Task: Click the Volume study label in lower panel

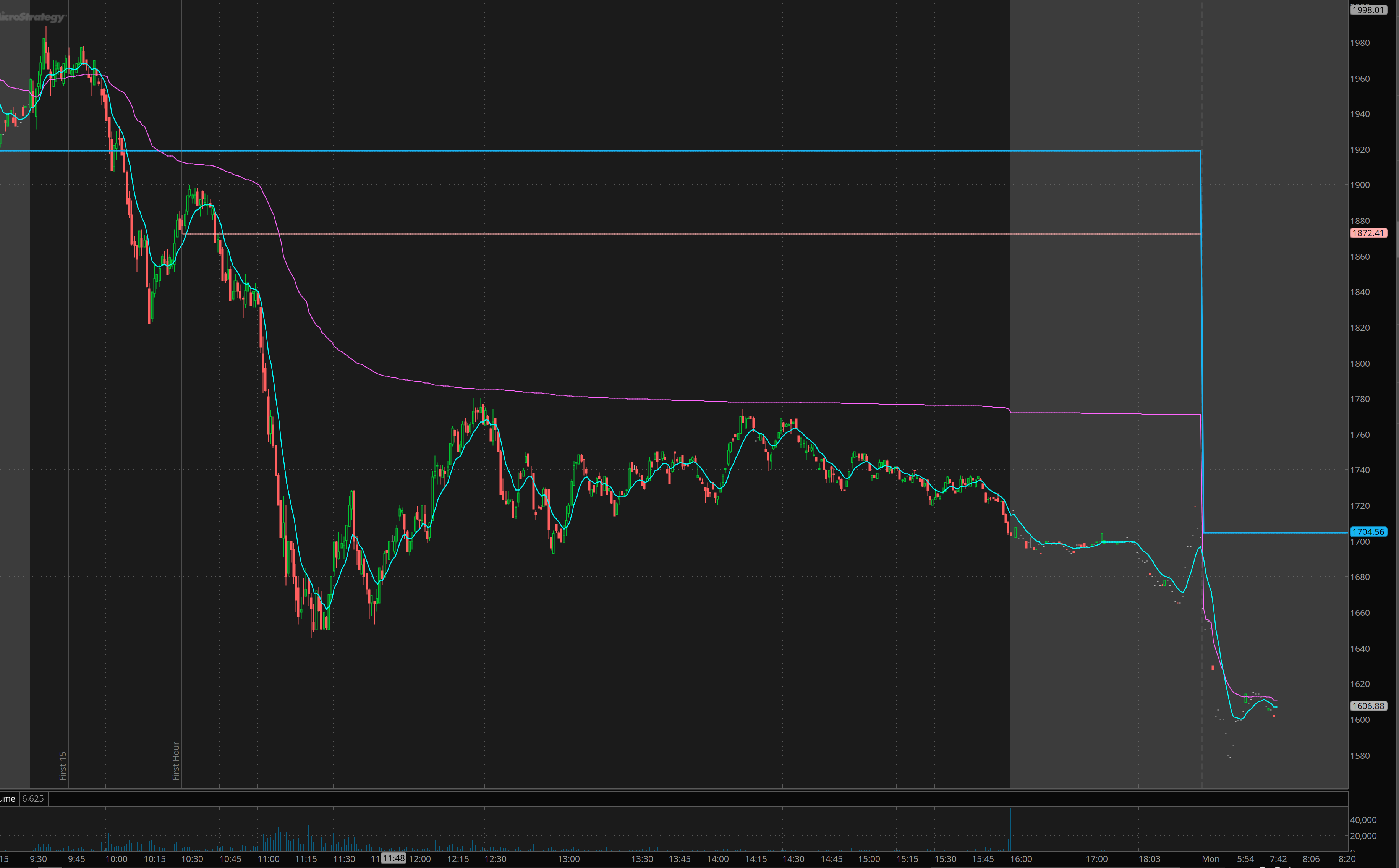Action: coord(8,798)
